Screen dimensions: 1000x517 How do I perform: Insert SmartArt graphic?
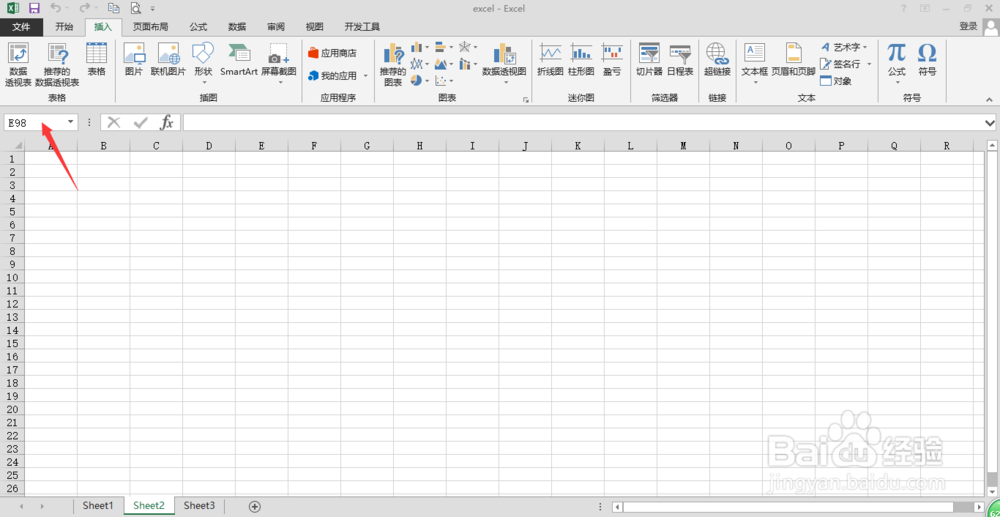239,59
